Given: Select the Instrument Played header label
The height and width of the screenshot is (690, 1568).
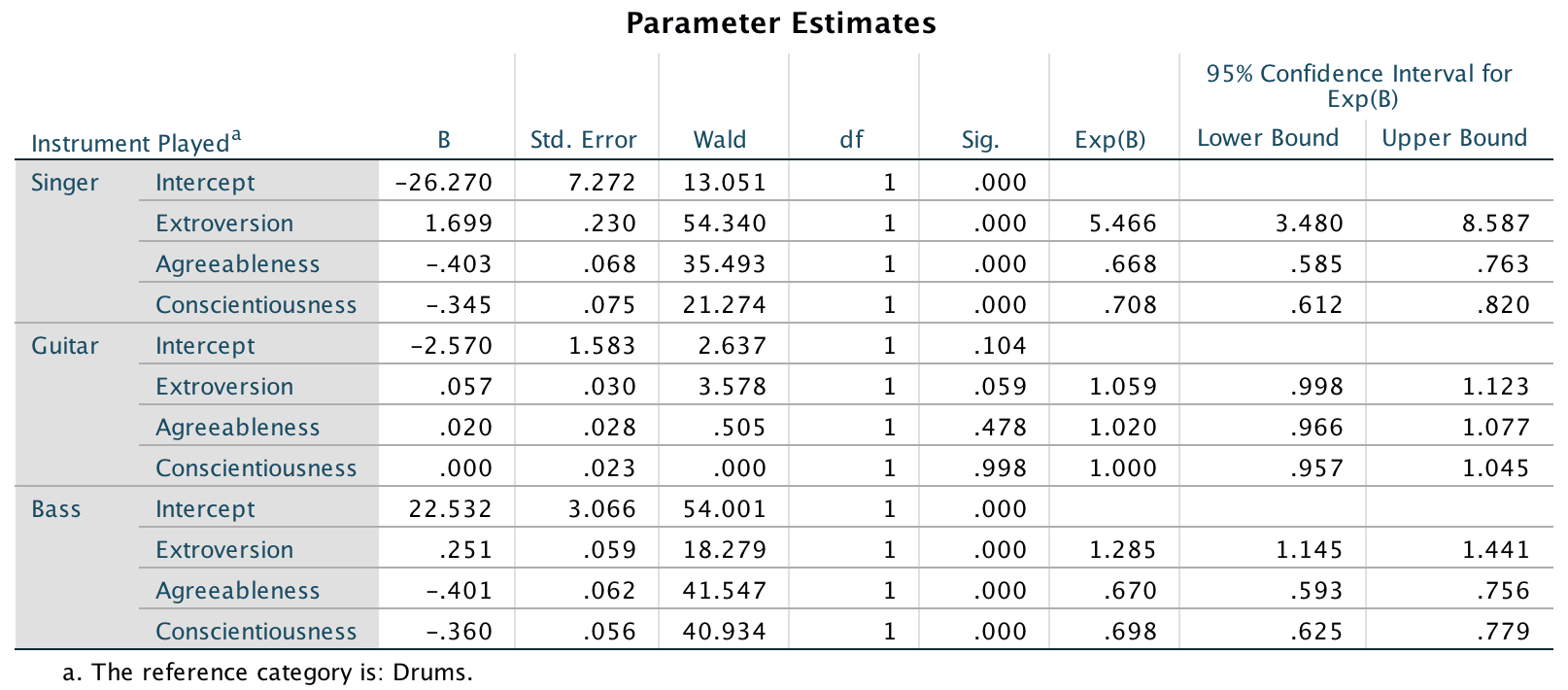Looking at the screenshot, I should (x=135, y=143).
